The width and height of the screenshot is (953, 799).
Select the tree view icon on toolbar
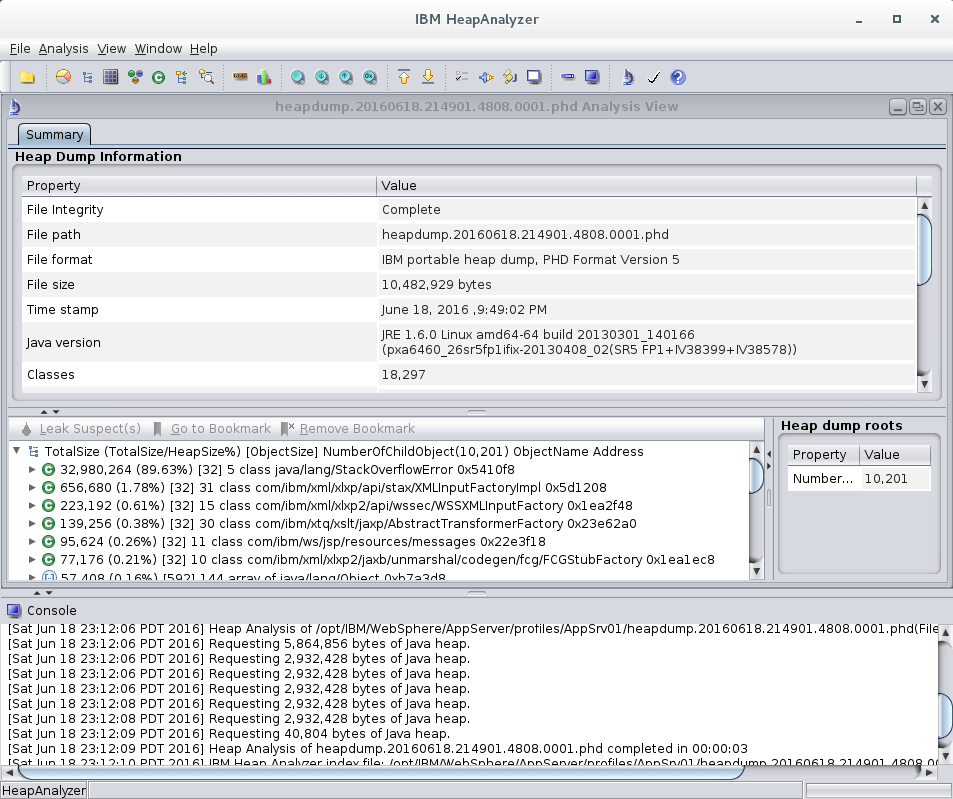point(86,77)
